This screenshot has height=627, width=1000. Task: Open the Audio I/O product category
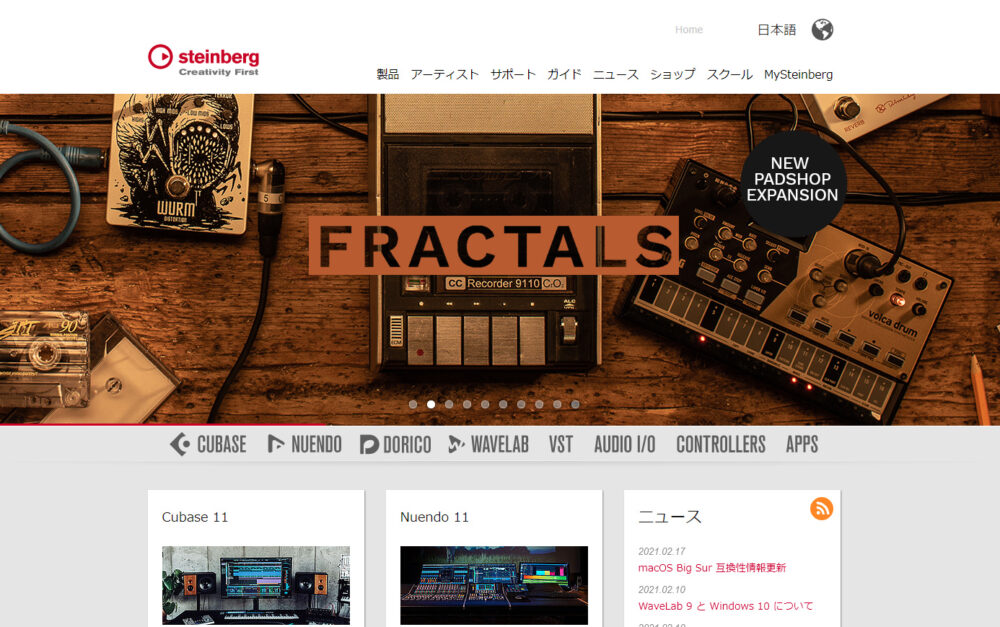point(625,444)
